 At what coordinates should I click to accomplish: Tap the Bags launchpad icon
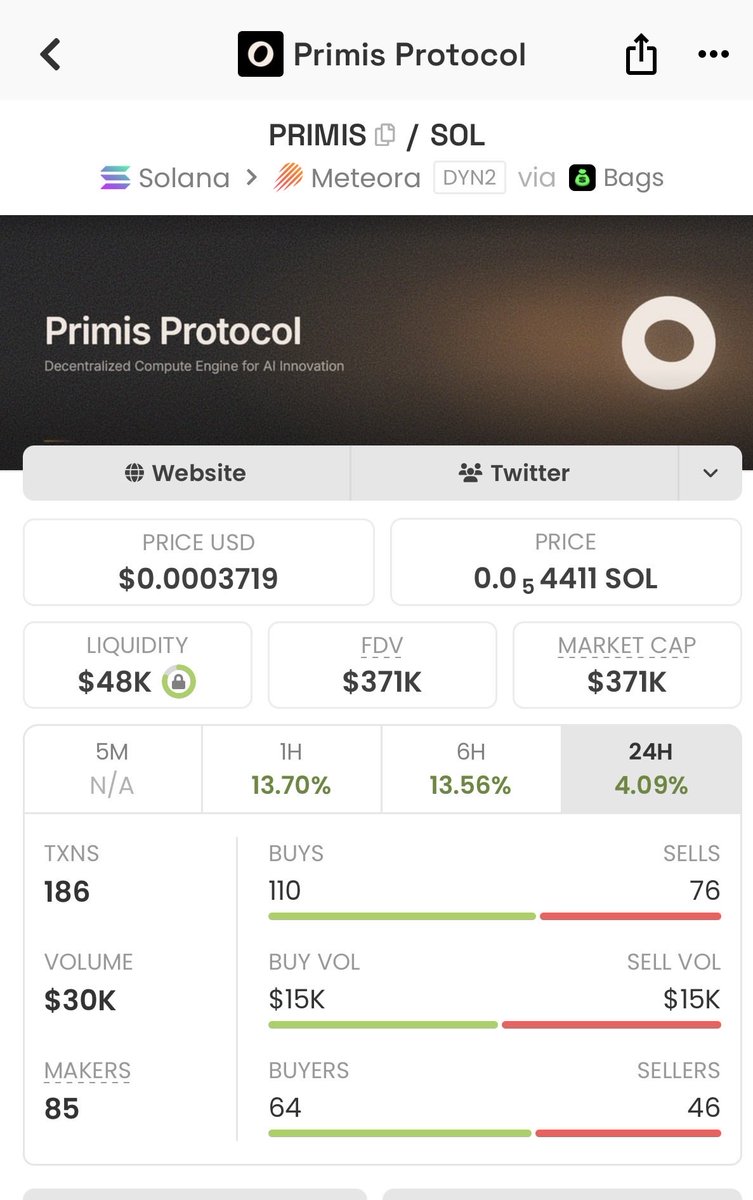point(582,178)
